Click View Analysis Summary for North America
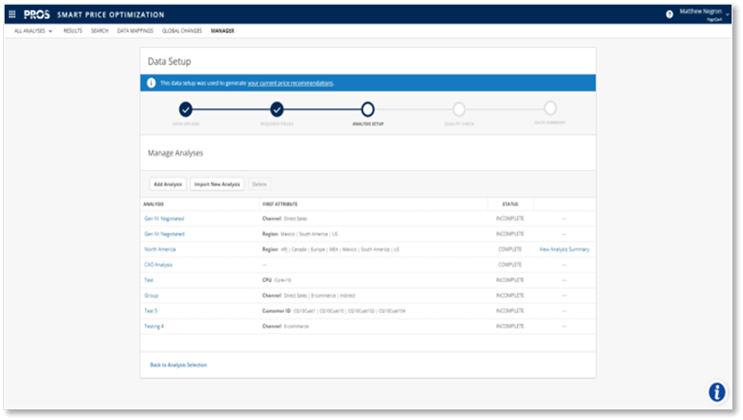The height and width of the screenshot is (420, 743). tap(564, 249)
